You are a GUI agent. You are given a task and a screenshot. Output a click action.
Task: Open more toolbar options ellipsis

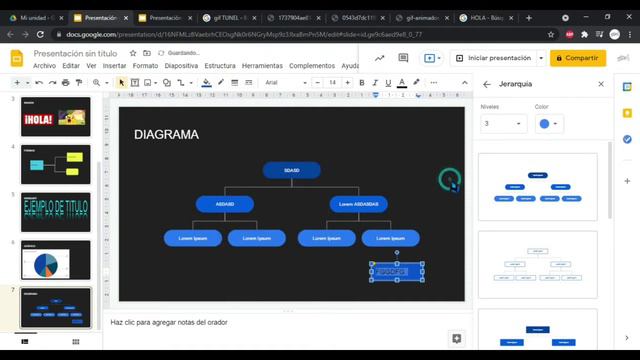(x=433, y=83)
